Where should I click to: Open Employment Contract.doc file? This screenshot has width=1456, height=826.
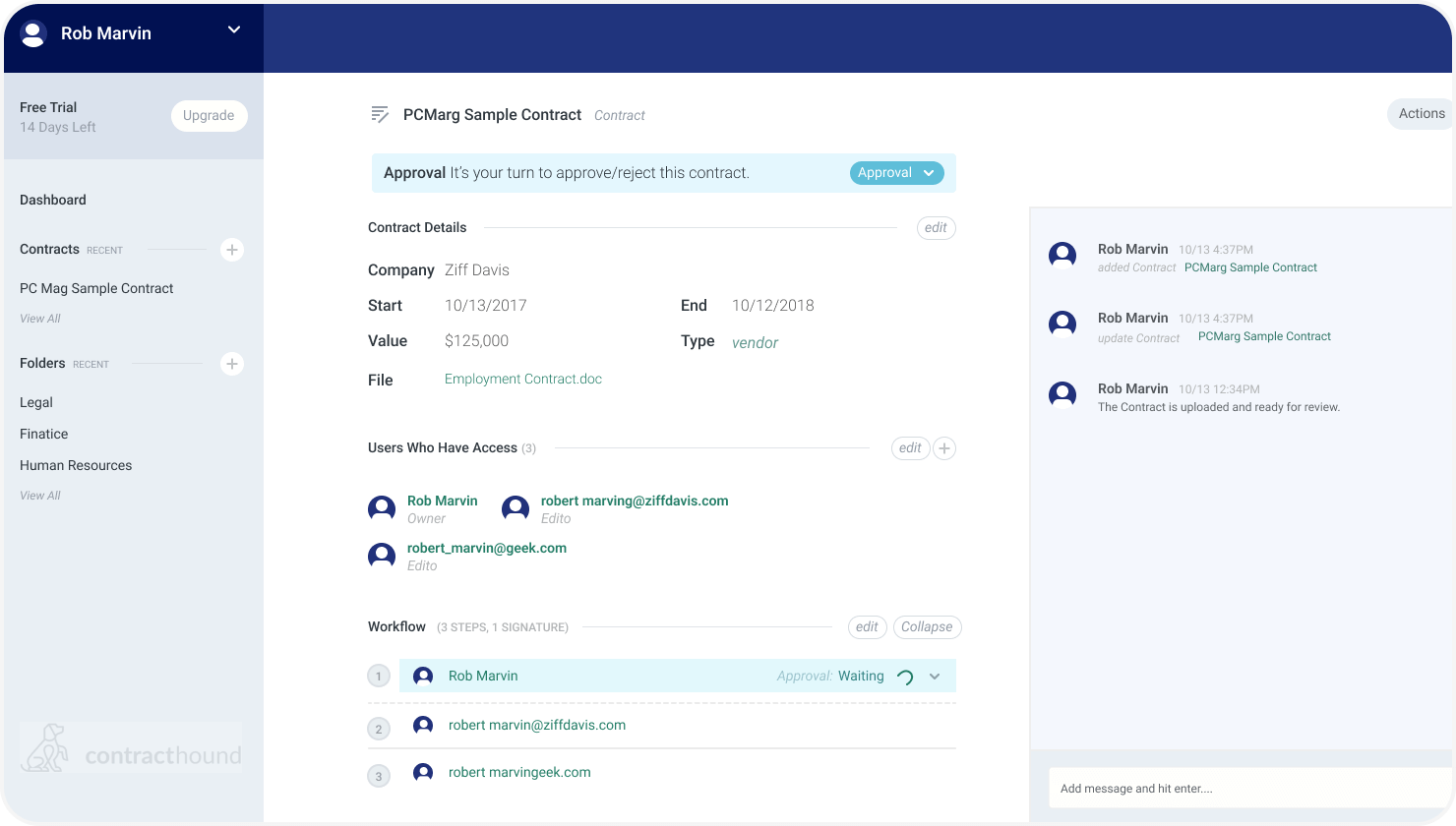(x=523, y=379)
